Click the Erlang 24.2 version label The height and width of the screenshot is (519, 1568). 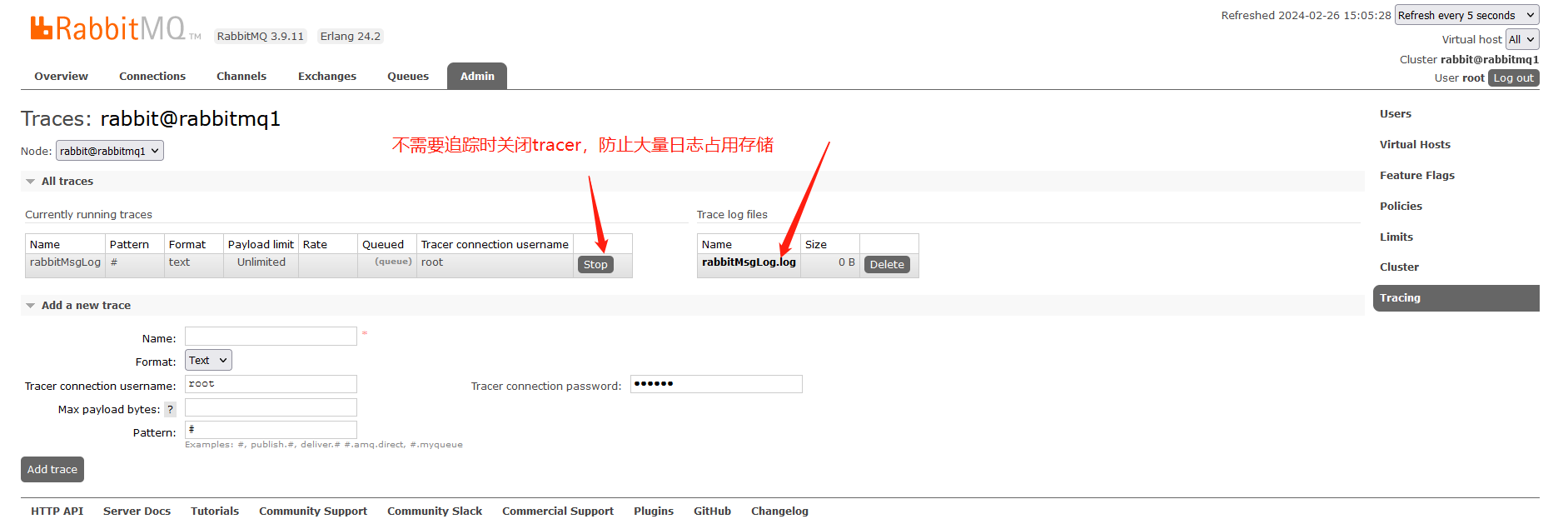(x=351, y=36)
